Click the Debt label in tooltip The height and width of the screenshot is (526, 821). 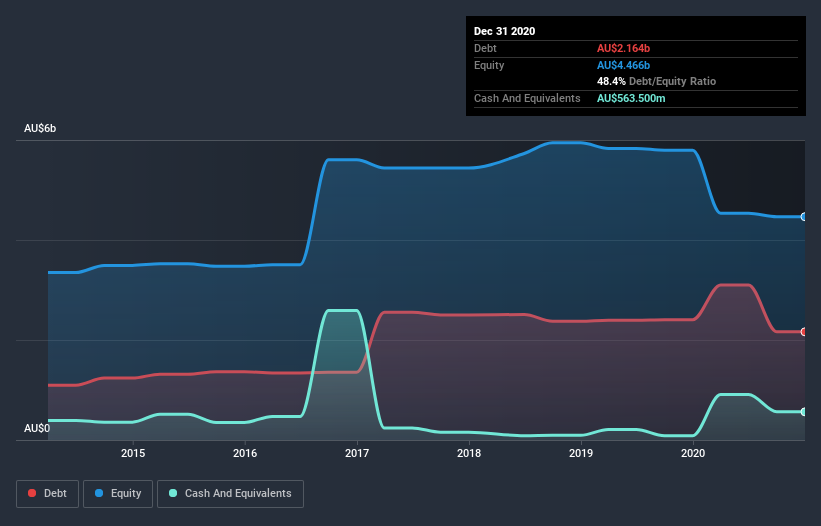485,48
